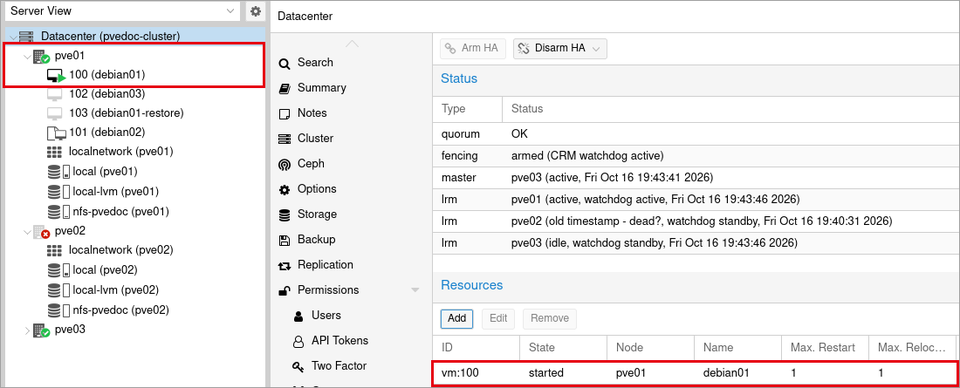Click the Remove resource button
Viewport: 960px width, 388px height.
point(550,318)
